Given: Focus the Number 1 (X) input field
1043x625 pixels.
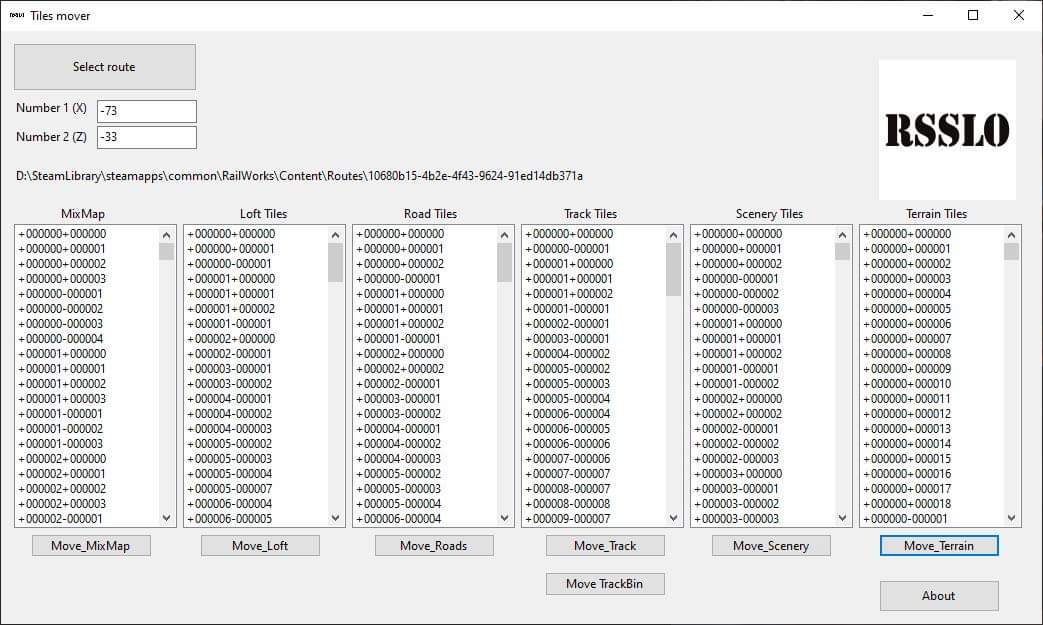Looking at the screenshot, I should pos(147,111).
